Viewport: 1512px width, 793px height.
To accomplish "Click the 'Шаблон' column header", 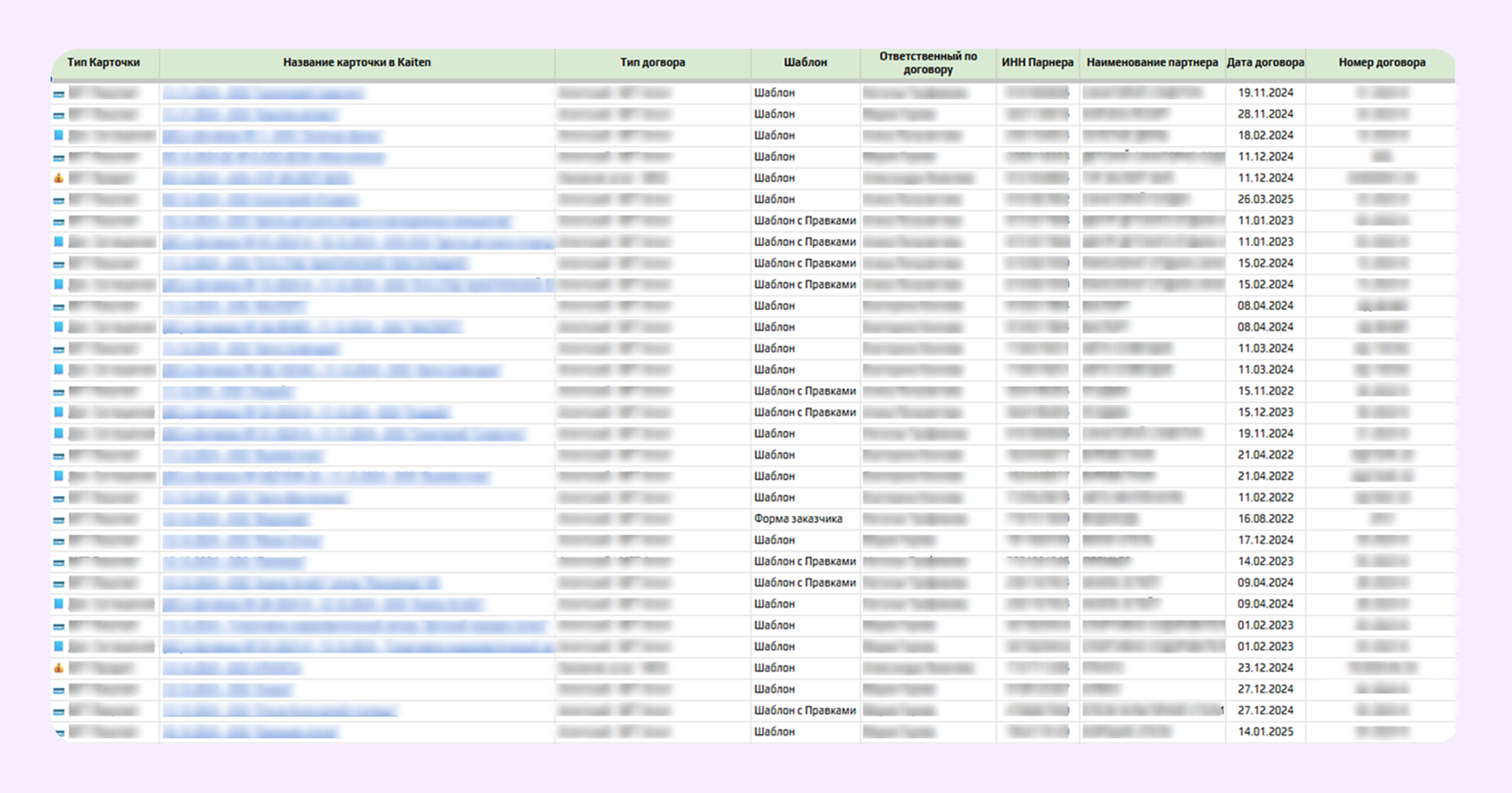I will (805, 63).
